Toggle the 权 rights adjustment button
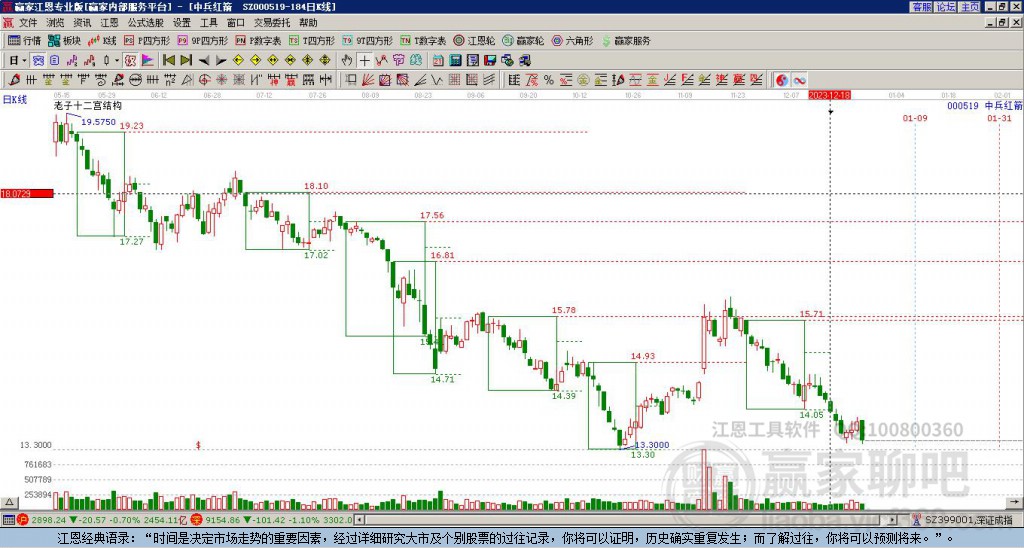Viewport: 1024px width, 548px height. coord(131,61)
